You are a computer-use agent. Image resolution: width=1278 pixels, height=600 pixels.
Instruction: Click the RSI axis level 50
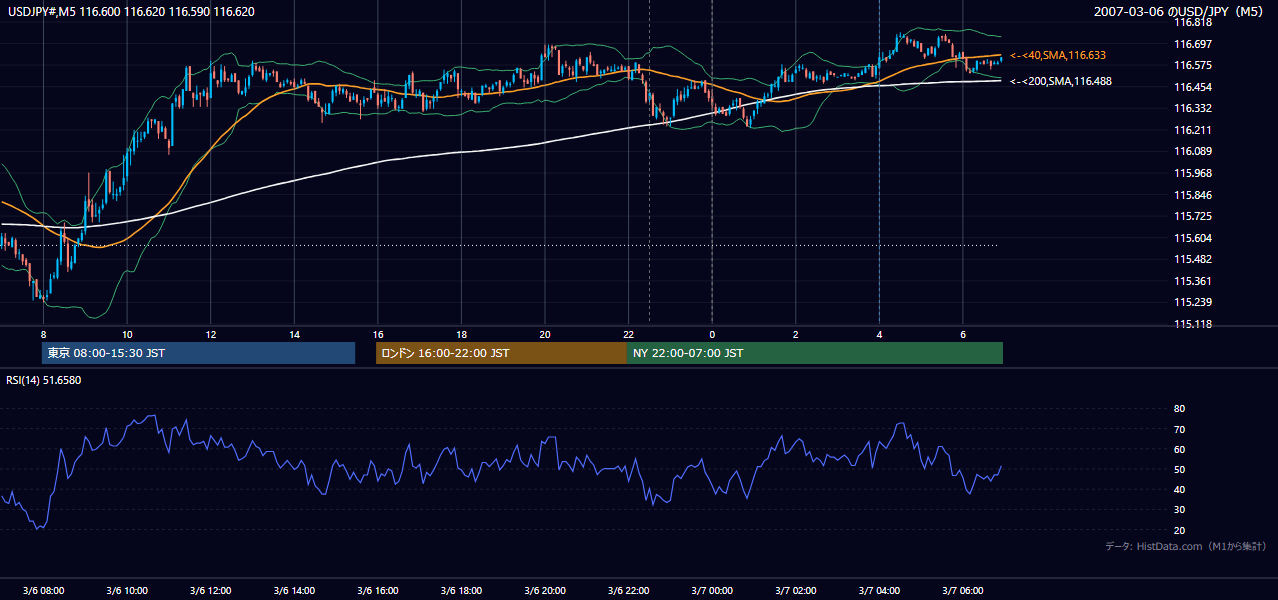(1179, 469)
